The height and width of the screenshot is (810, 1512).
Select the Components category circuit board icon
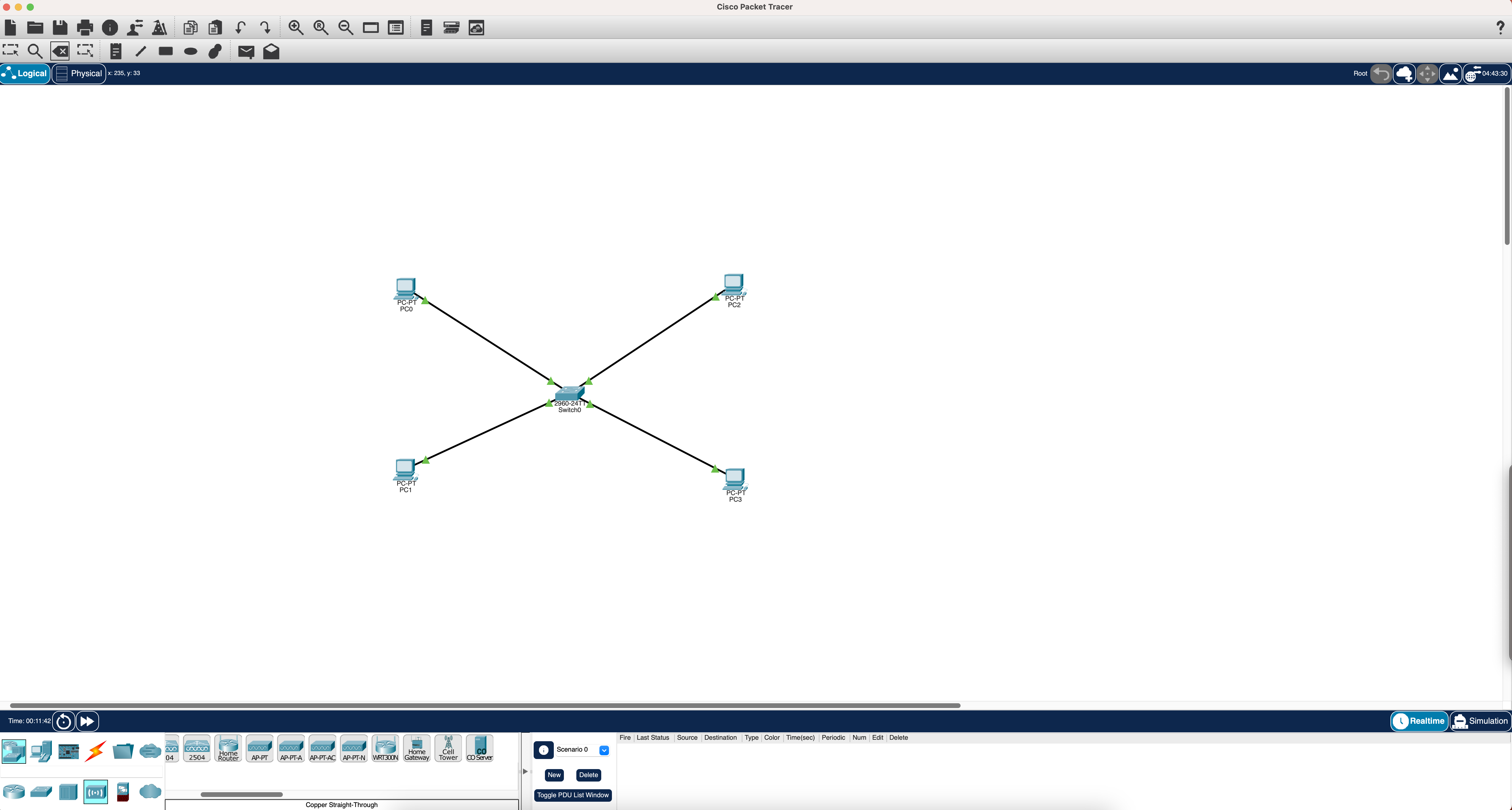click(x=68, y=751)
